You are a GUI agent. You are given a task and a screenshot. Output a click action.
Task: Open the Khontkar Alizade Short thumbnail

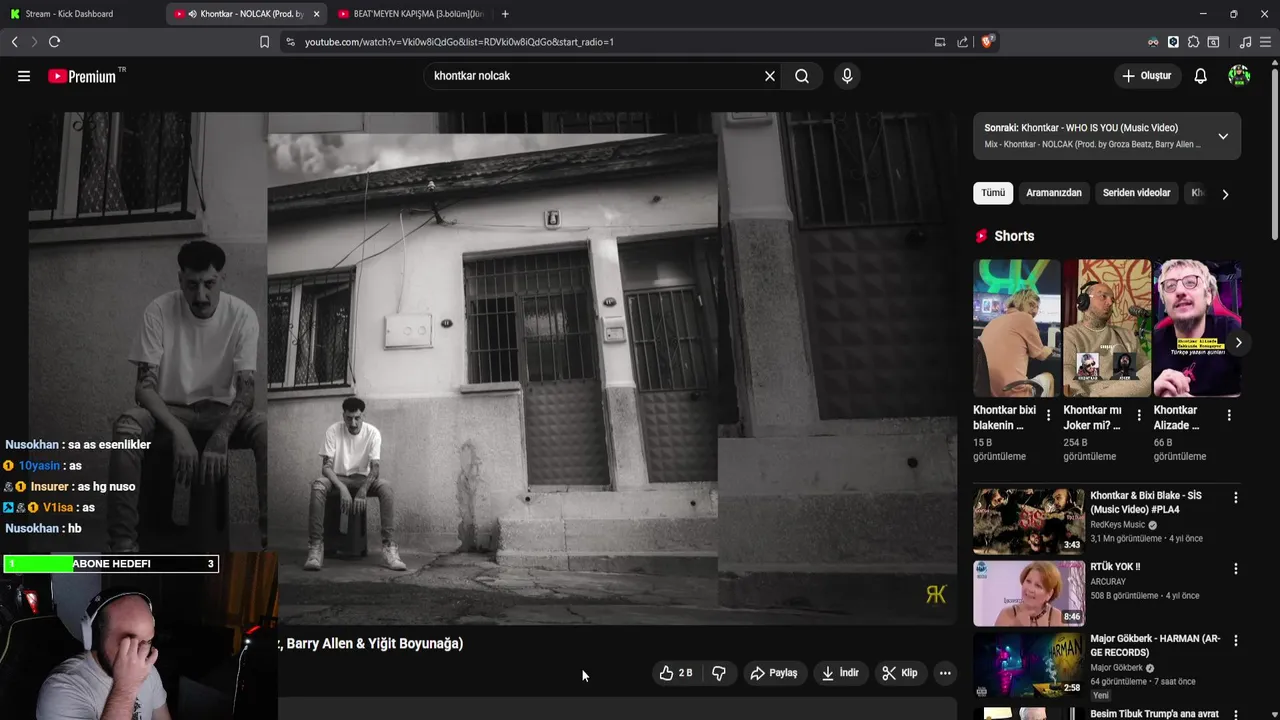tap(1197, 328)
